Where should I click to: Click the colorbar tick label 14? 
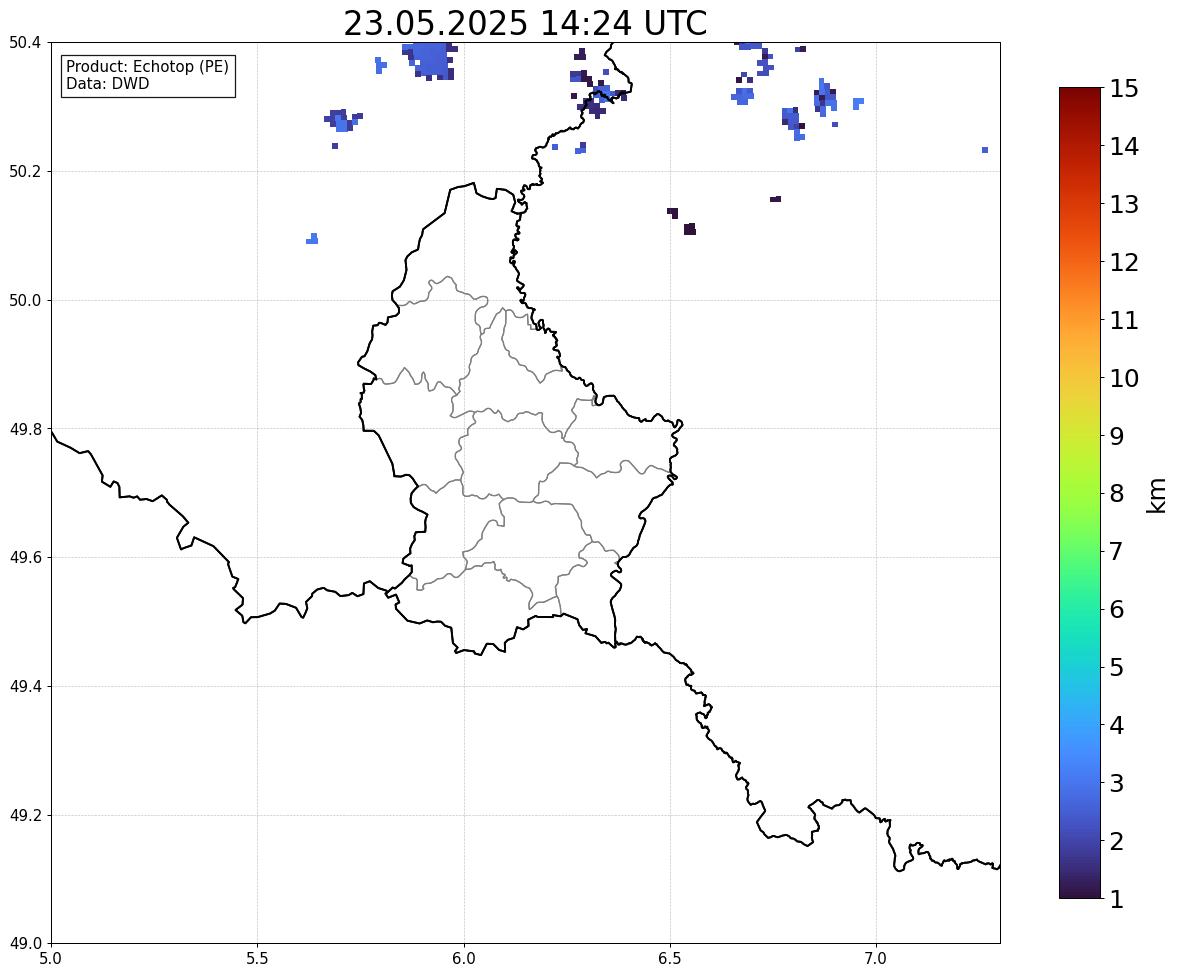(x=1124, y=147)
